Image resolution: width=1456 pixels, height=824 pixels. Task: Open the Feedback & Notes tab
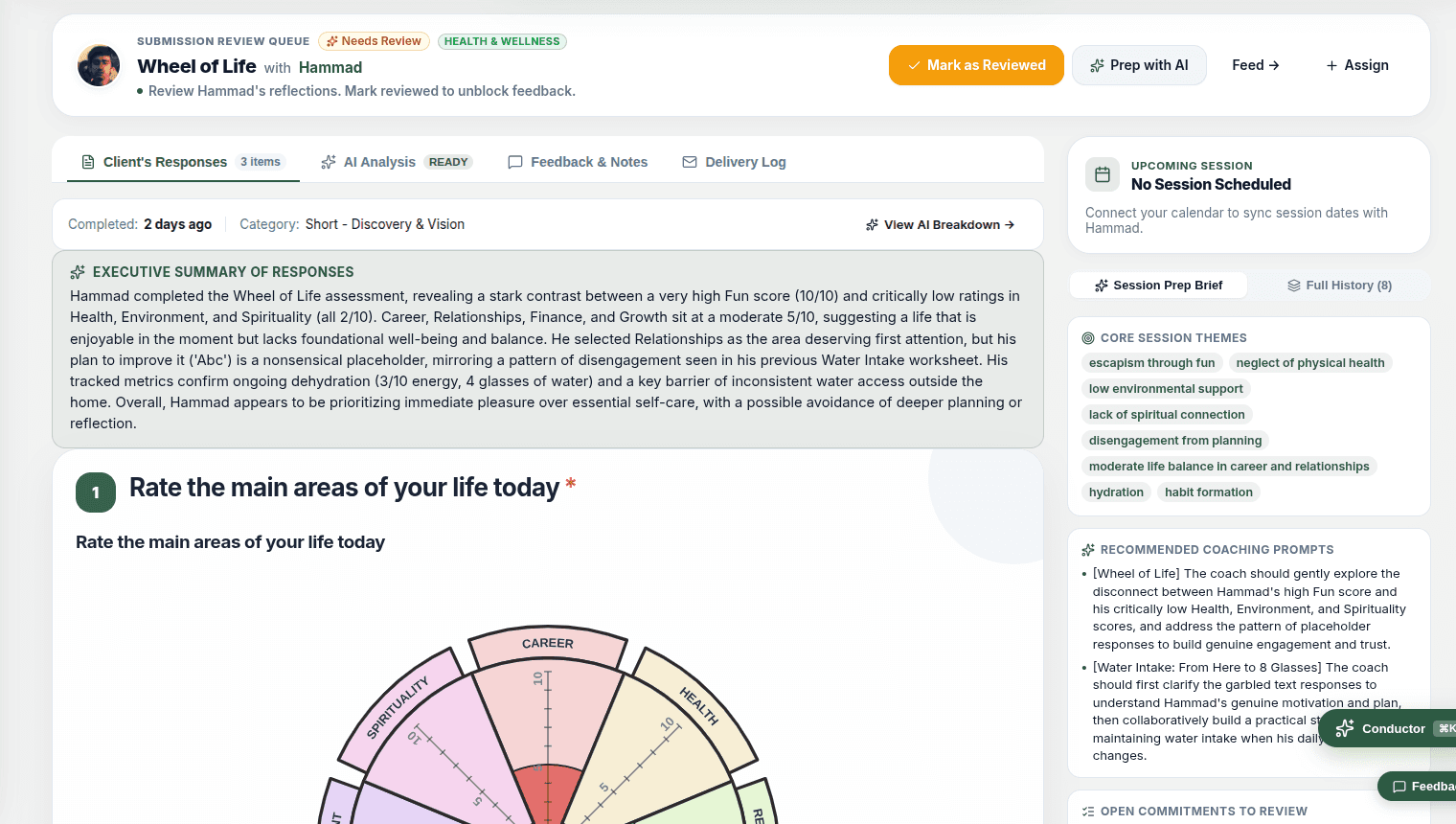pyautogui.click(x=578, y=162)
